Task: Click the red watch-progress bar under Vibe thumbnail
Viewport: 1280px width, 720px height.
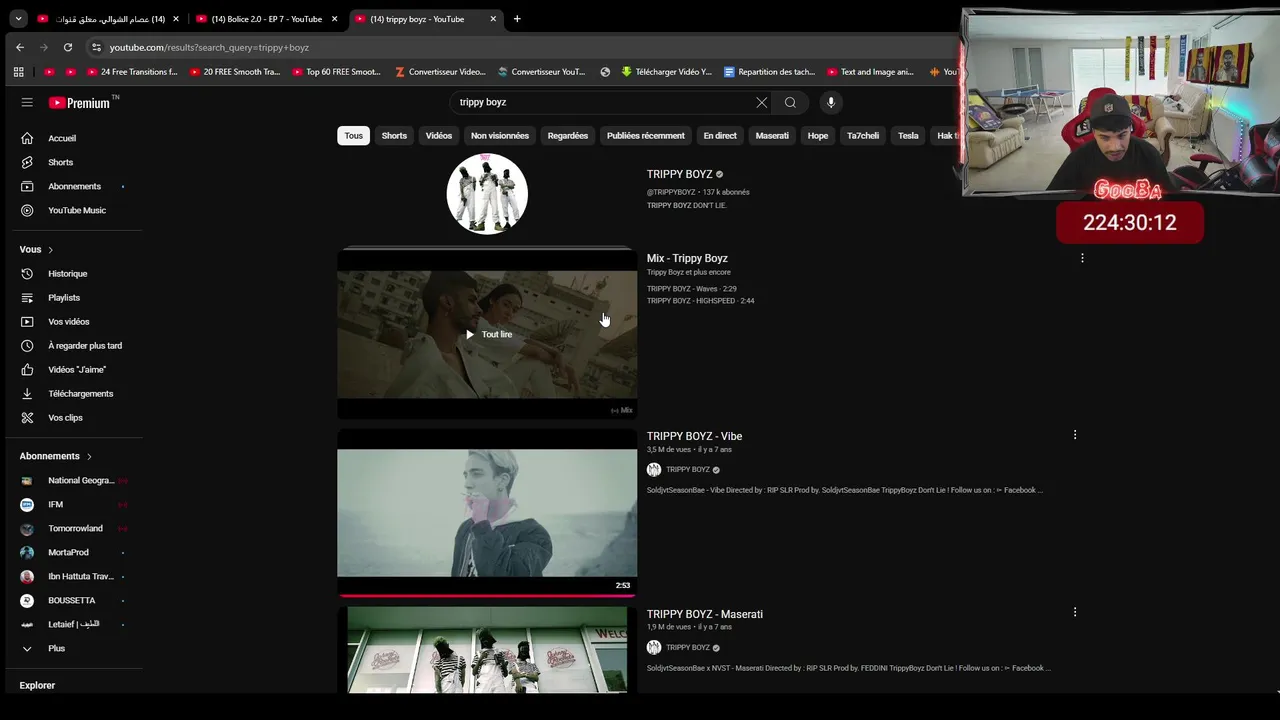Action: 487,594
